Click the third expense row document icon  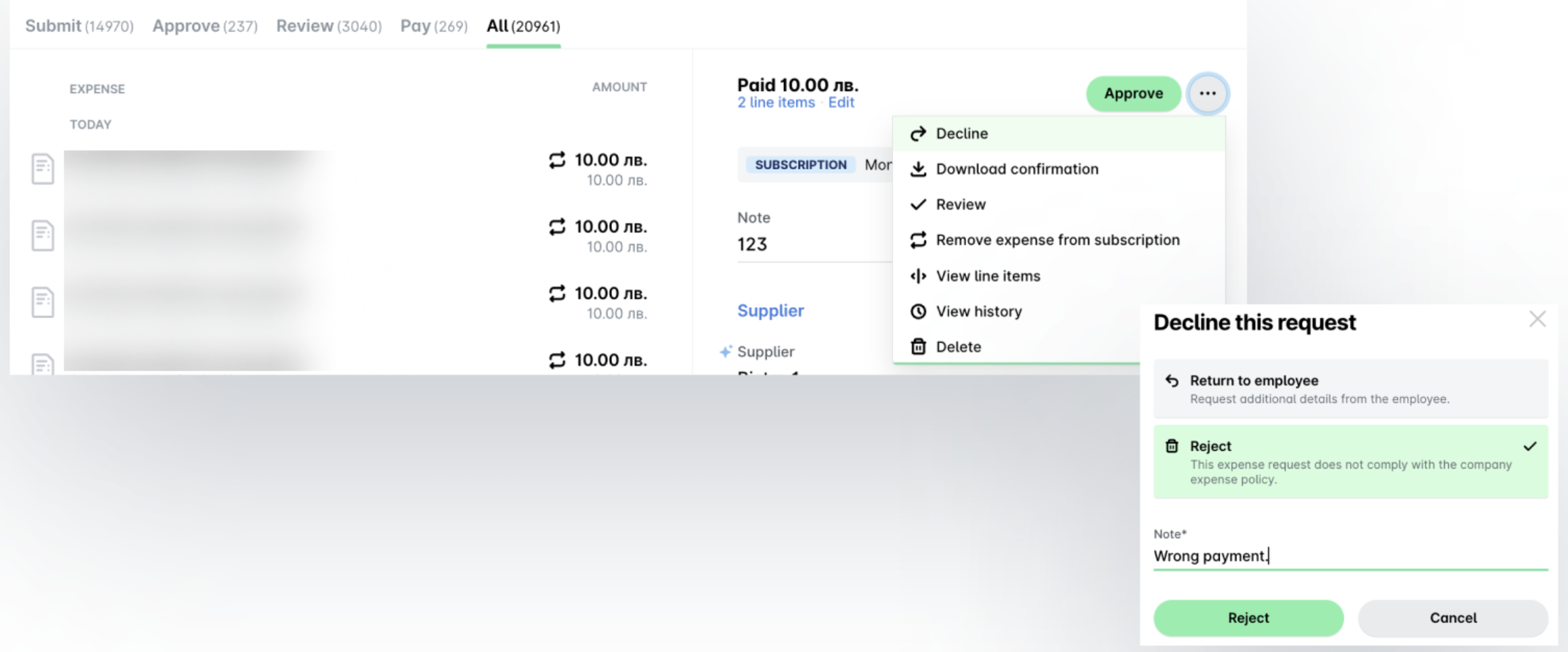tap(43, 302)
